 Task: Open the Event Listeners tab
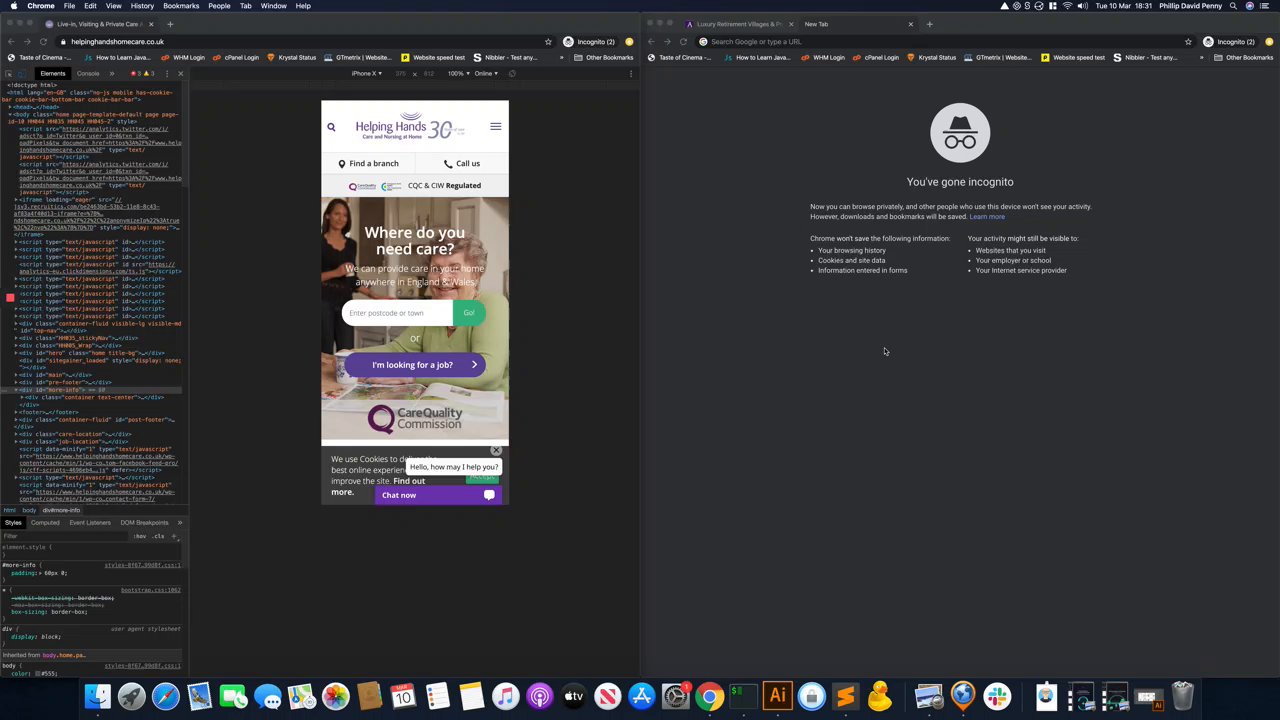tap(90, 523)
